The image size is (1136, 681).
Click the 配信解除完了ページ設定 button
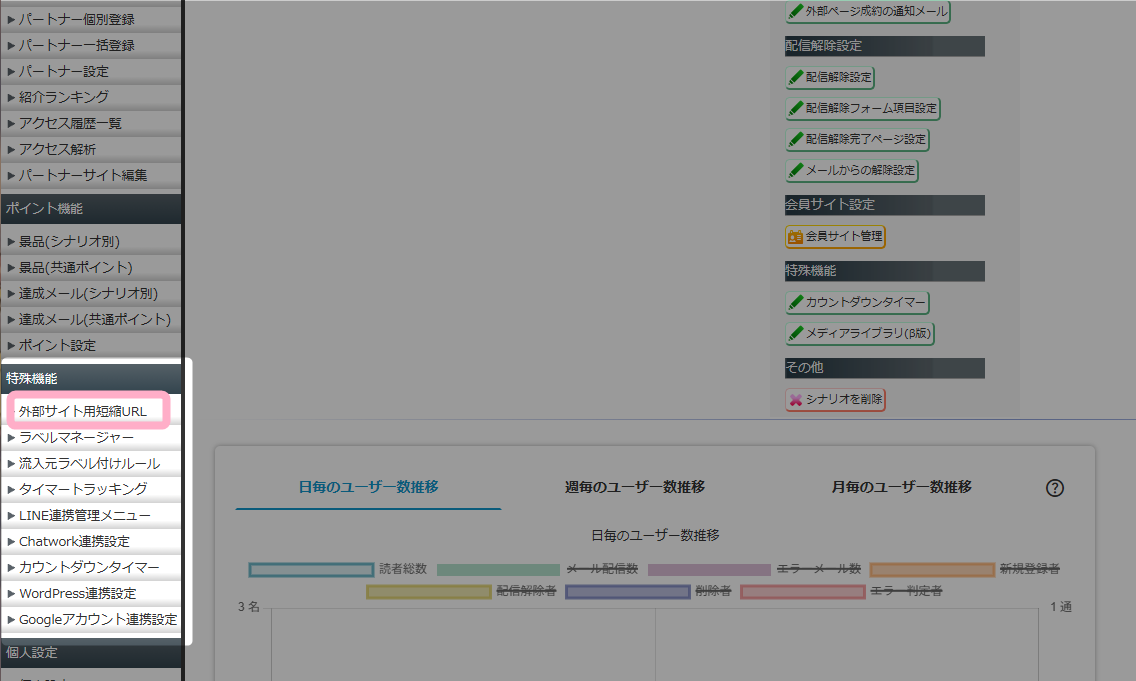click(x=858, y=139)
